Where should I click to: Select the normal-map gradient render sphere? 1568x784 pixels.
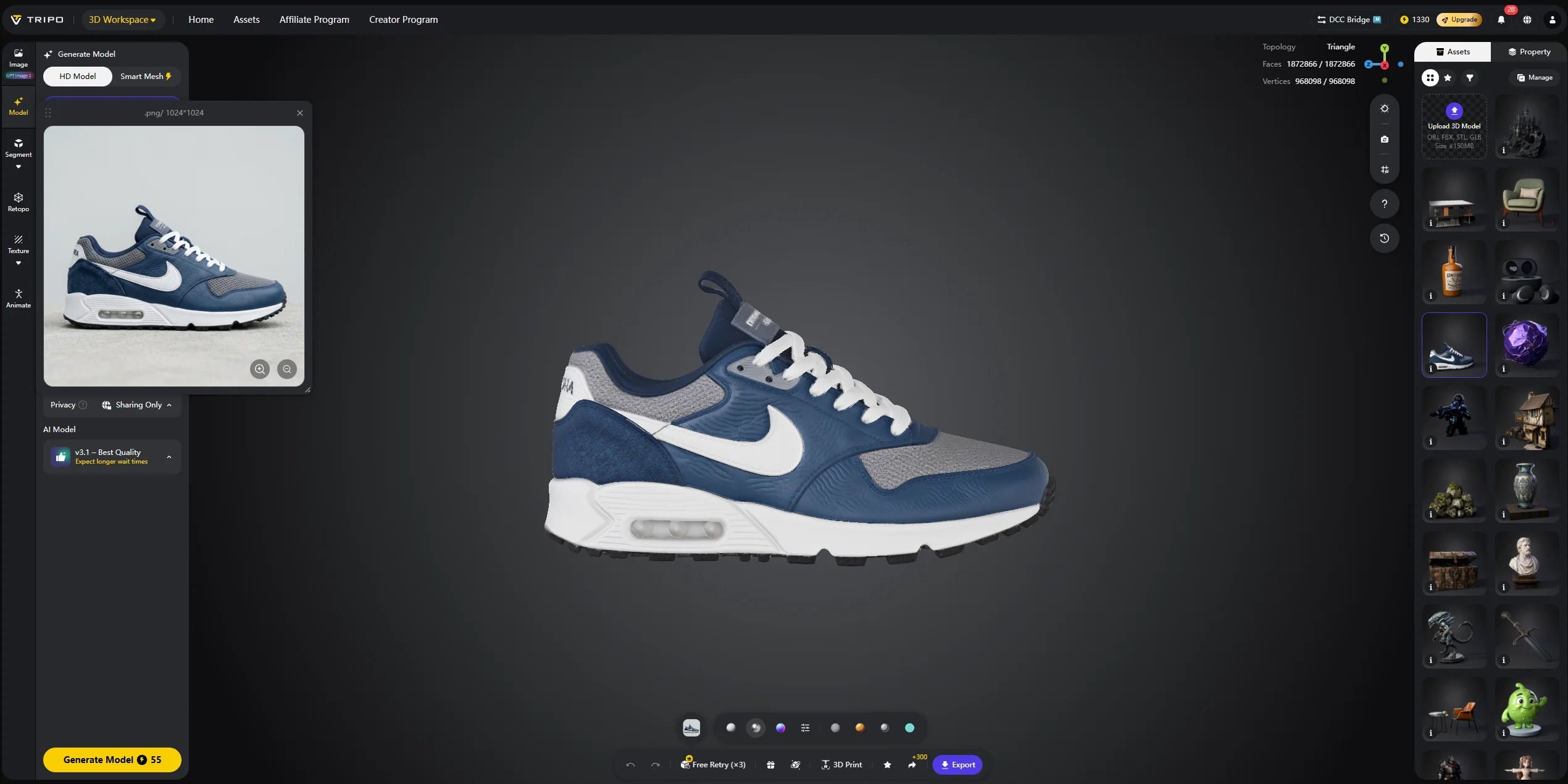780,728
